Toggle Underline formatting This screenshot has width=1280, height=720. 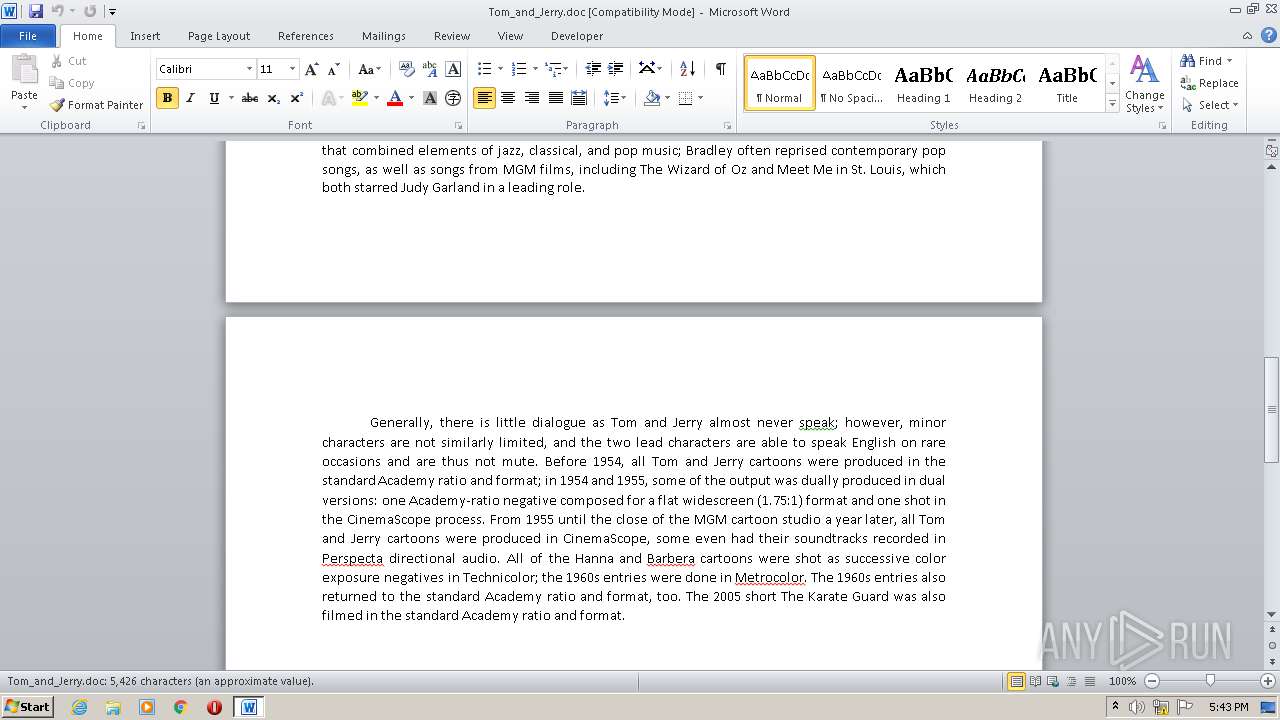pyautogui.click(x=214, y=98)
